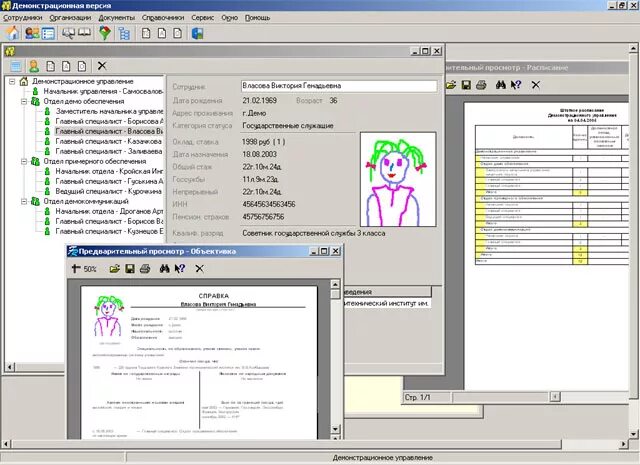Click the save diskette icon in Расписание preview
Viewport: 640px width, 465px height.
pos(466,85)
